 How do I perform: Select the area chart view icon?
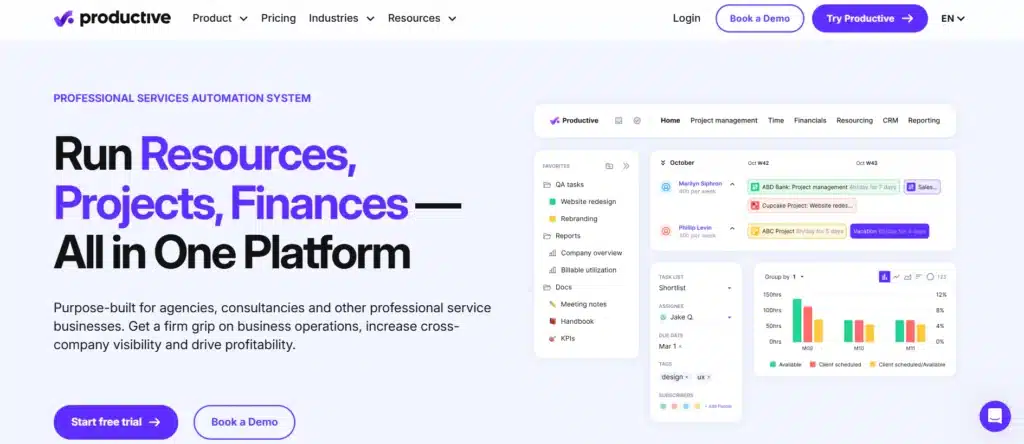(x=908, y=277)
